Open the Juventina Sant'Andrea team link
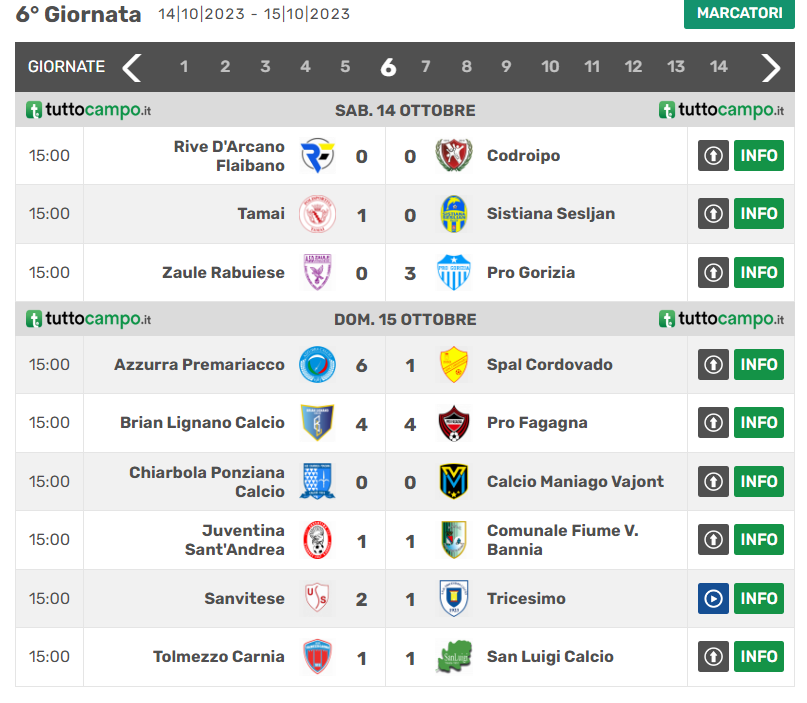 [235, 540]
